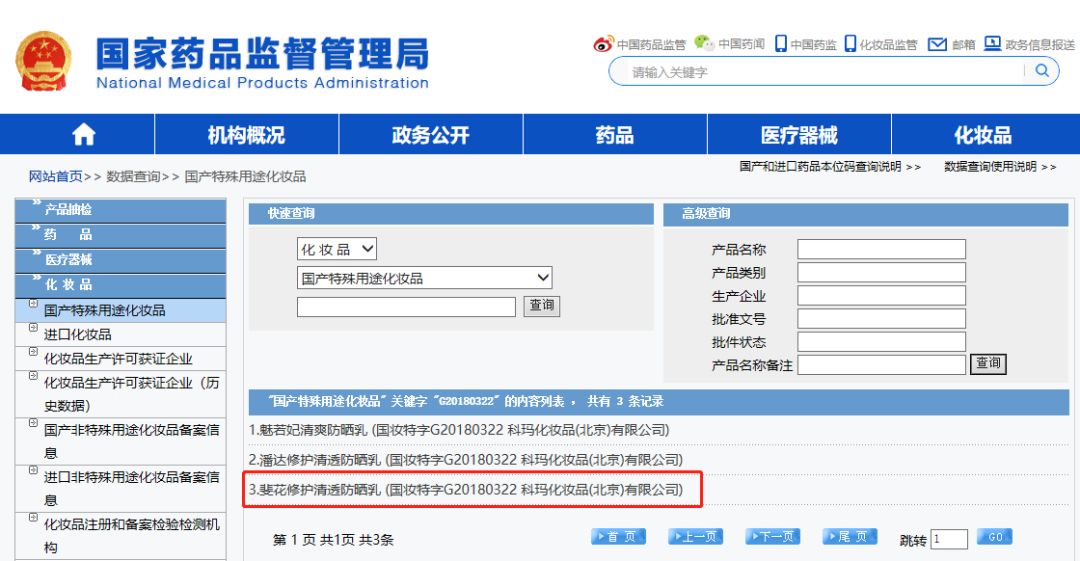Expand icon beside 进口化妆品

click(33, 328)
